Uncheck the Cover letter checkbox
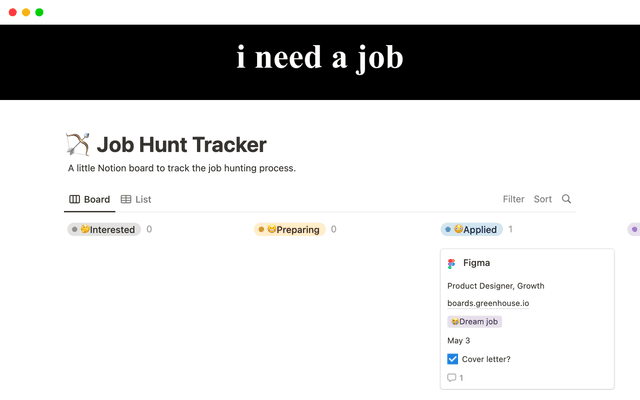This screenshot has height=400, width=640. click(453, 359)
